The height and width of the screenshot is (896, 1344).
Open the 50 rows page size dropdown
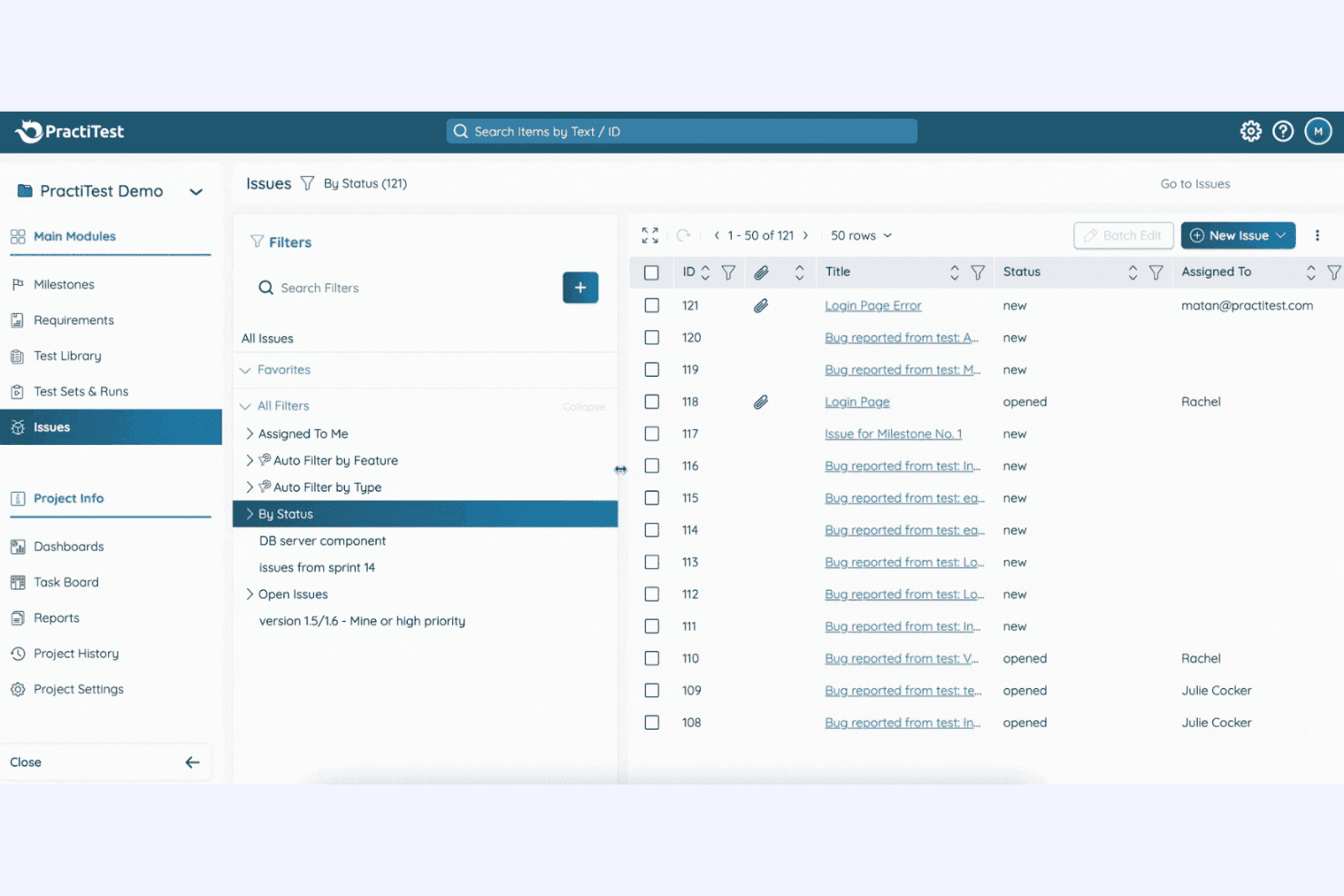(x=861, y=235)
